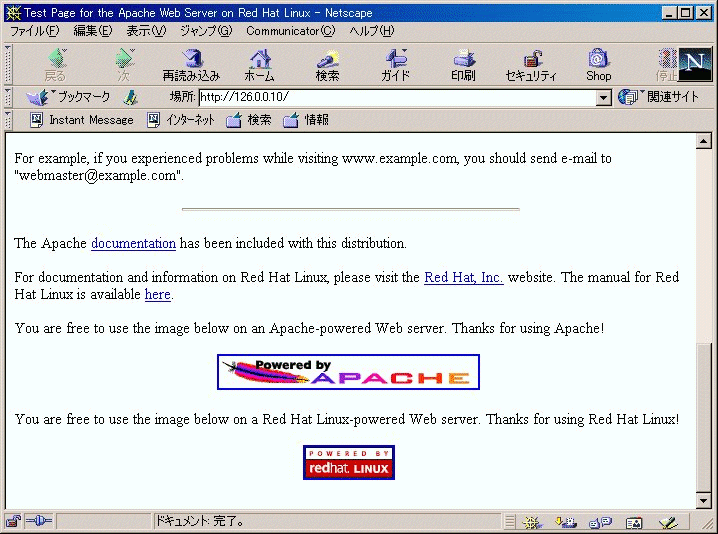Screen dimensions: 718x534
Task: Click the Powered by redhat Linux image
Action: click(x=348, y=463)
